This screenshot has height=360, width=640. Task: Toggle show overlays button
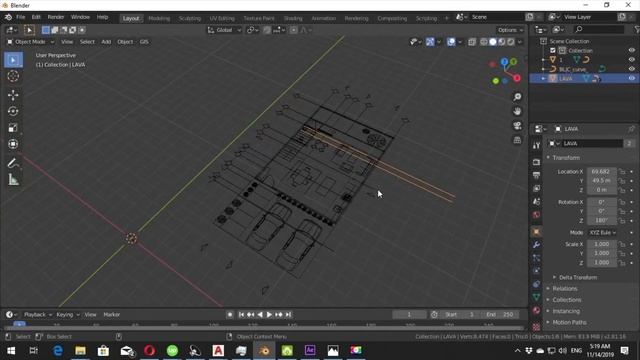coord(451,42)
